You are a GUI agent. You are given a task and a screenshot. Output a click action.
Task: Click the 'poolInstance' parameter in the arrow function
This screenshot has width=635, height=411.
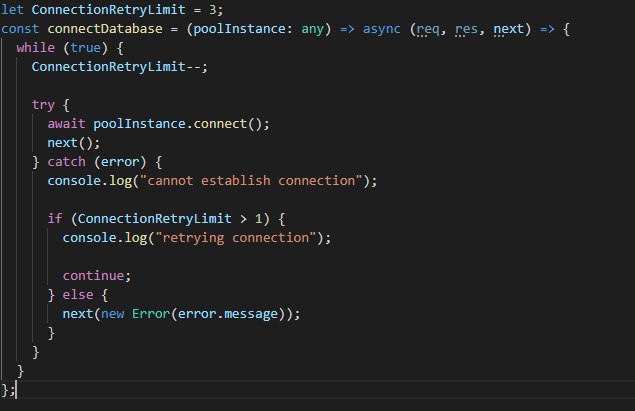tap(239, 29)
